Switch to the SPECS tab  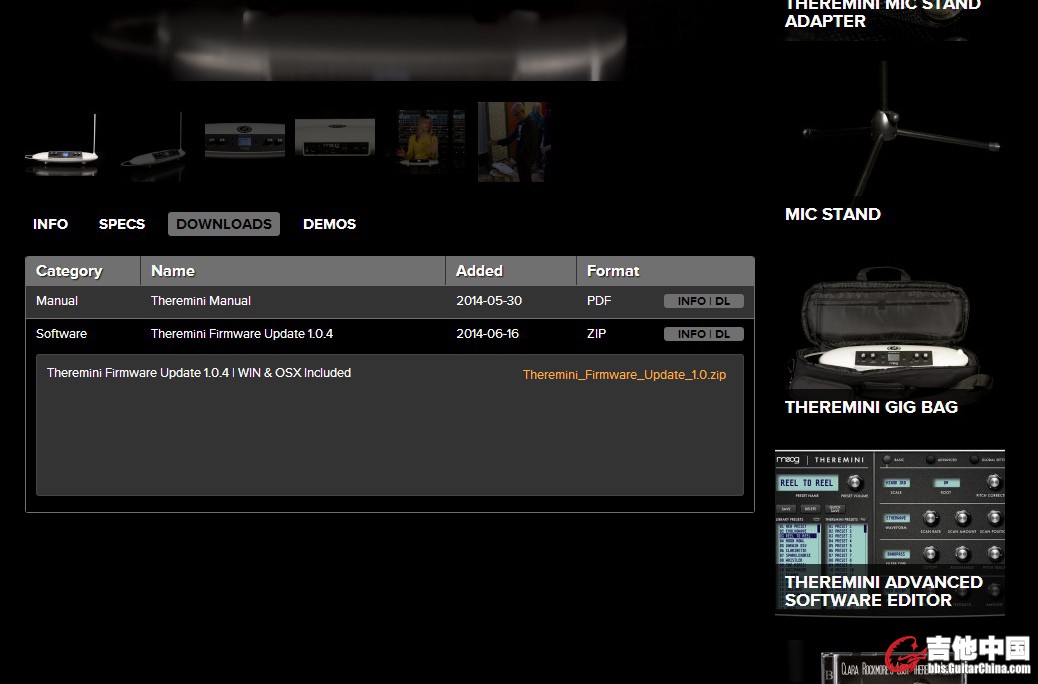pyautogui.click(x=122, y=224)
